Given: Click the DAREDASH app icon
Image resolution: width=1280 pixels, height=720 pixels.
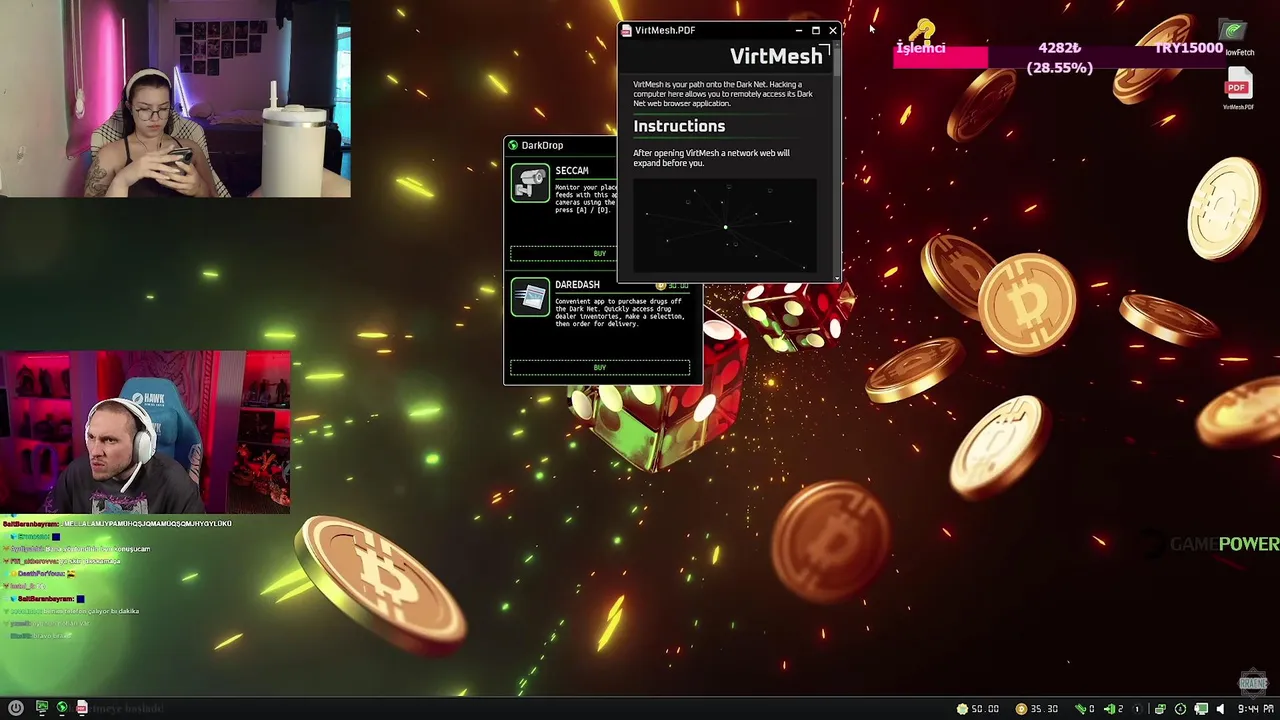Looking at the screenshot, I should click(x=530, y=297).
